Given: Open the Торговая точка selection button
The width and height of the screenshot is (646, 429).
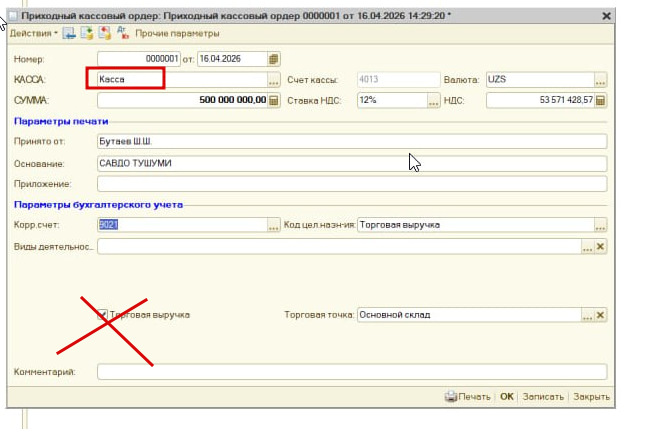Looking at the screenshot, I should pyautogui.click(x=587, y=315).
